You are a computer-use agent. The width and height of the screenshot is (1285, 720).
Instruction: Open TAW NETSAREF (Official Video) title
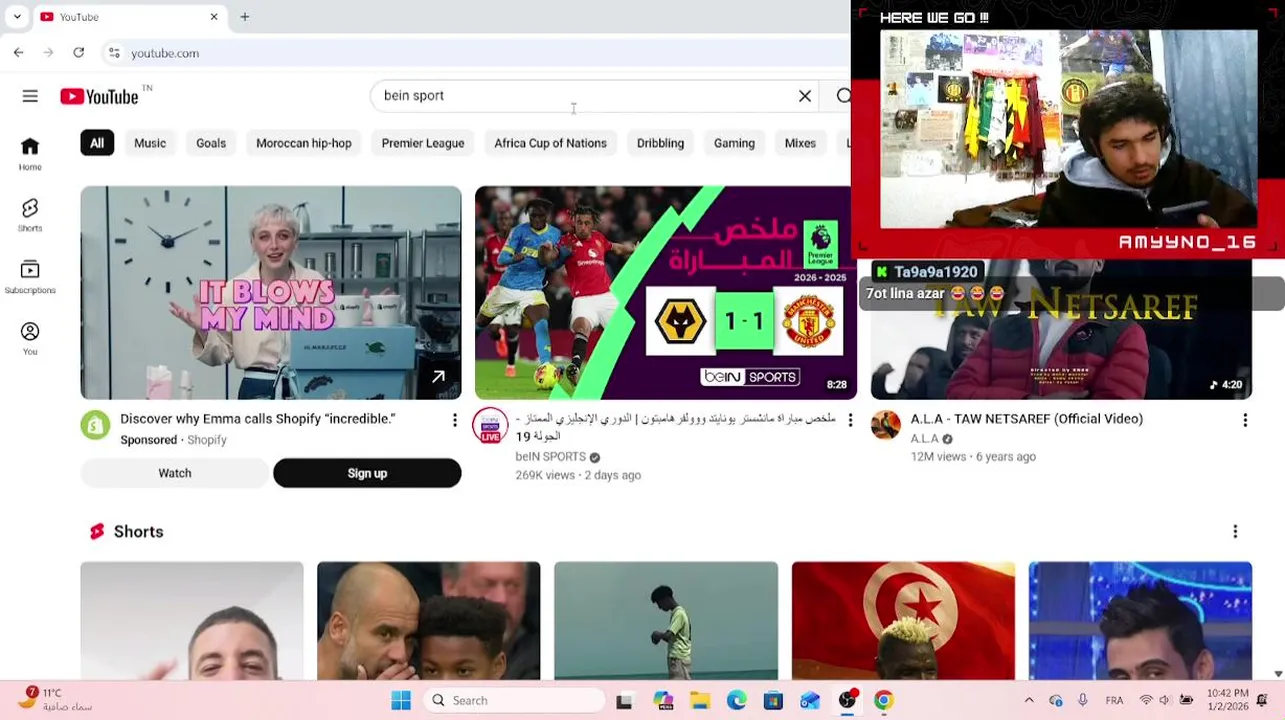(1026, 419)
